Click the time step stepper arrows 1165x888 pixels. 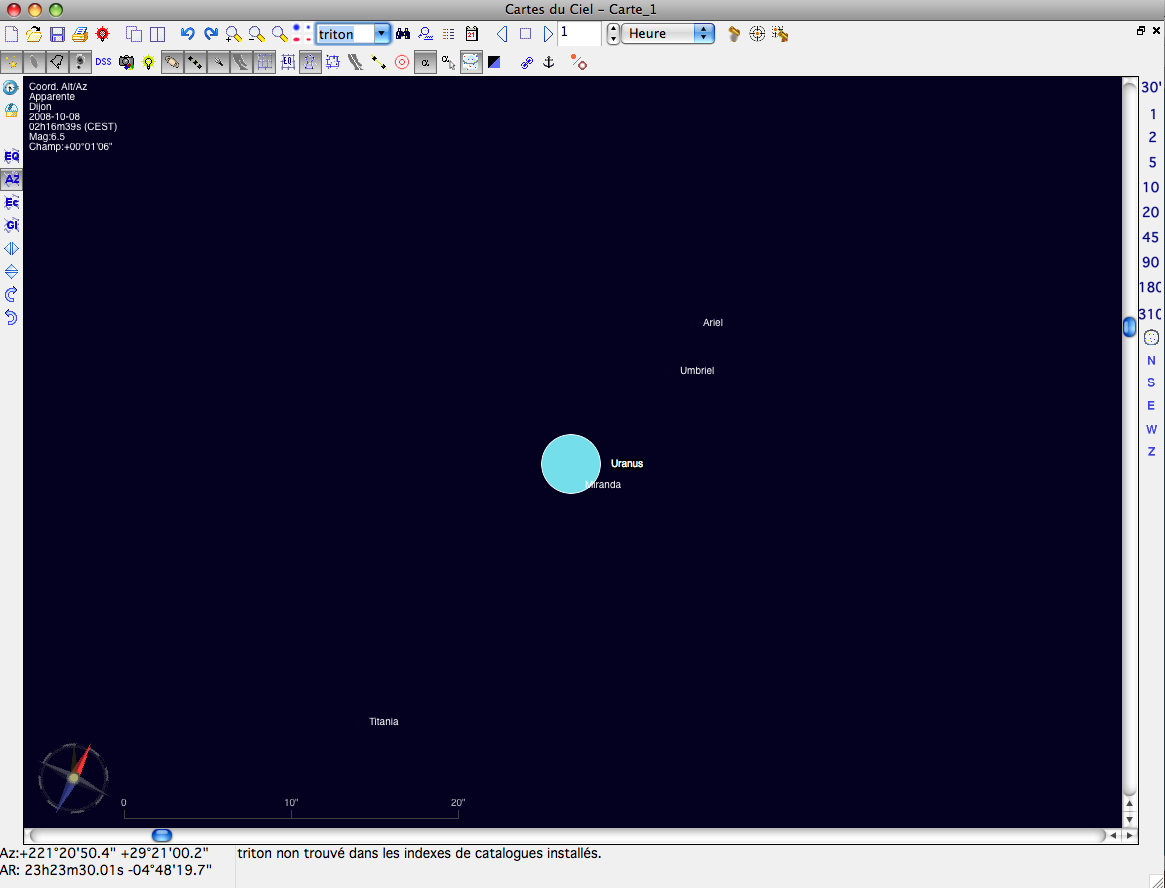coord(613,34)
